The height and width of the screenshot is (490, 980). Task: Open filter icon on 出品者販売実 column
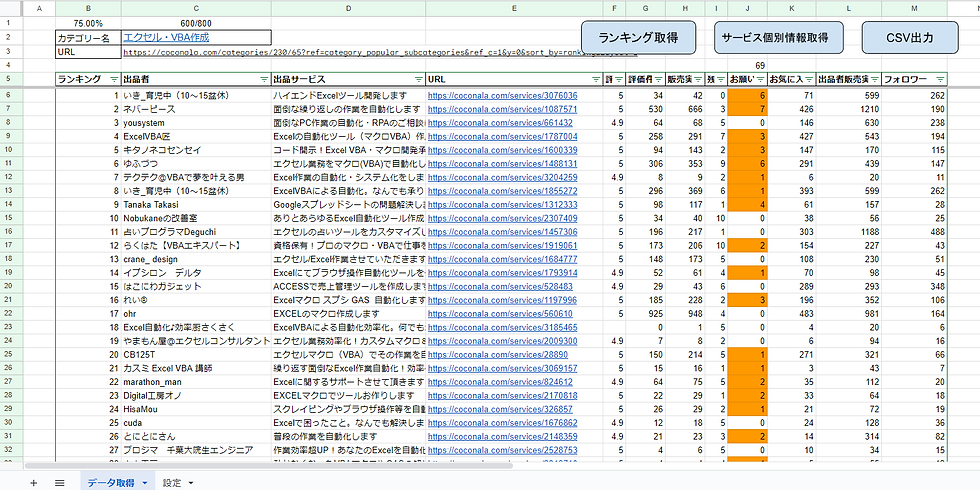(874, 79)
